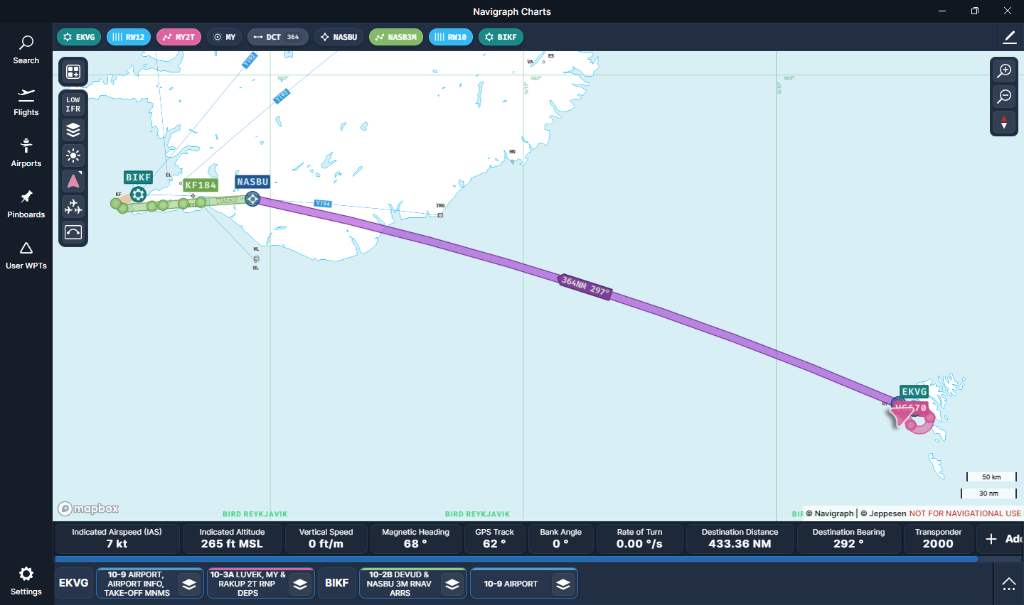Toggle the telemetry gauge panel icon
Screen dimensions: 1024x605
click(73, 232)
